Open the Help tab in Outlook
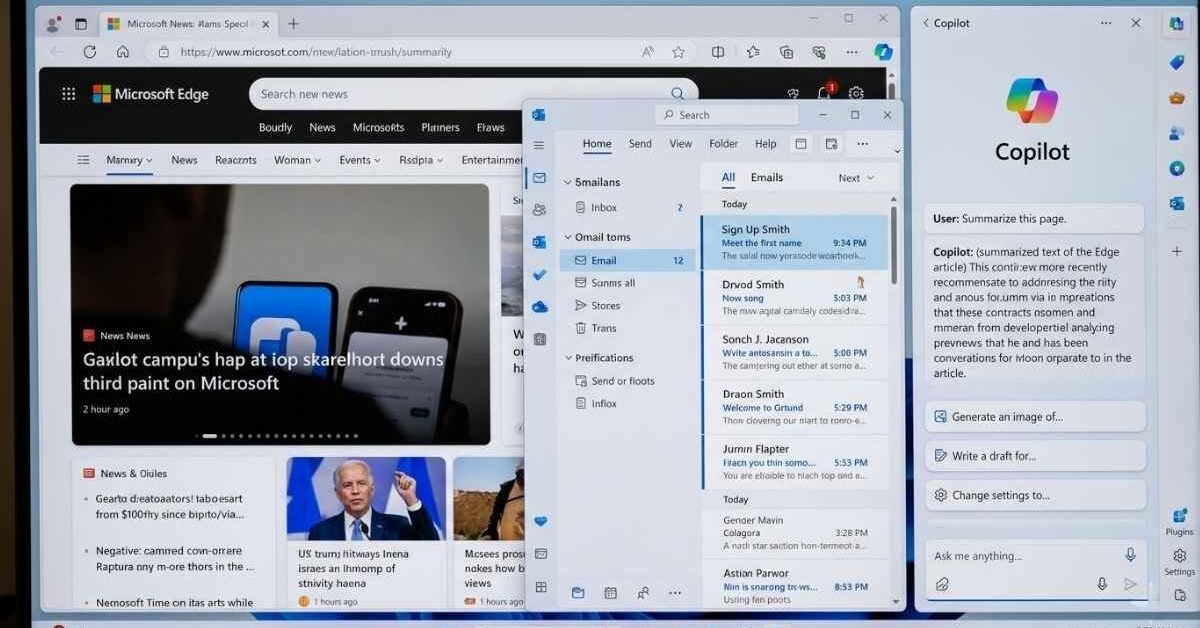 (766, 144)
